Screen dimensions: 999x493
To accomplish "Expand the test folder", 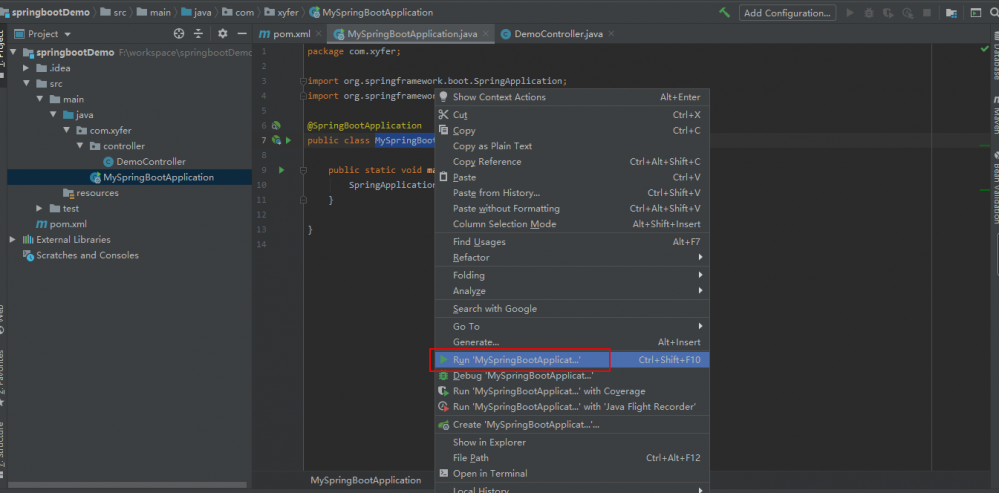I will coord(40,208).
